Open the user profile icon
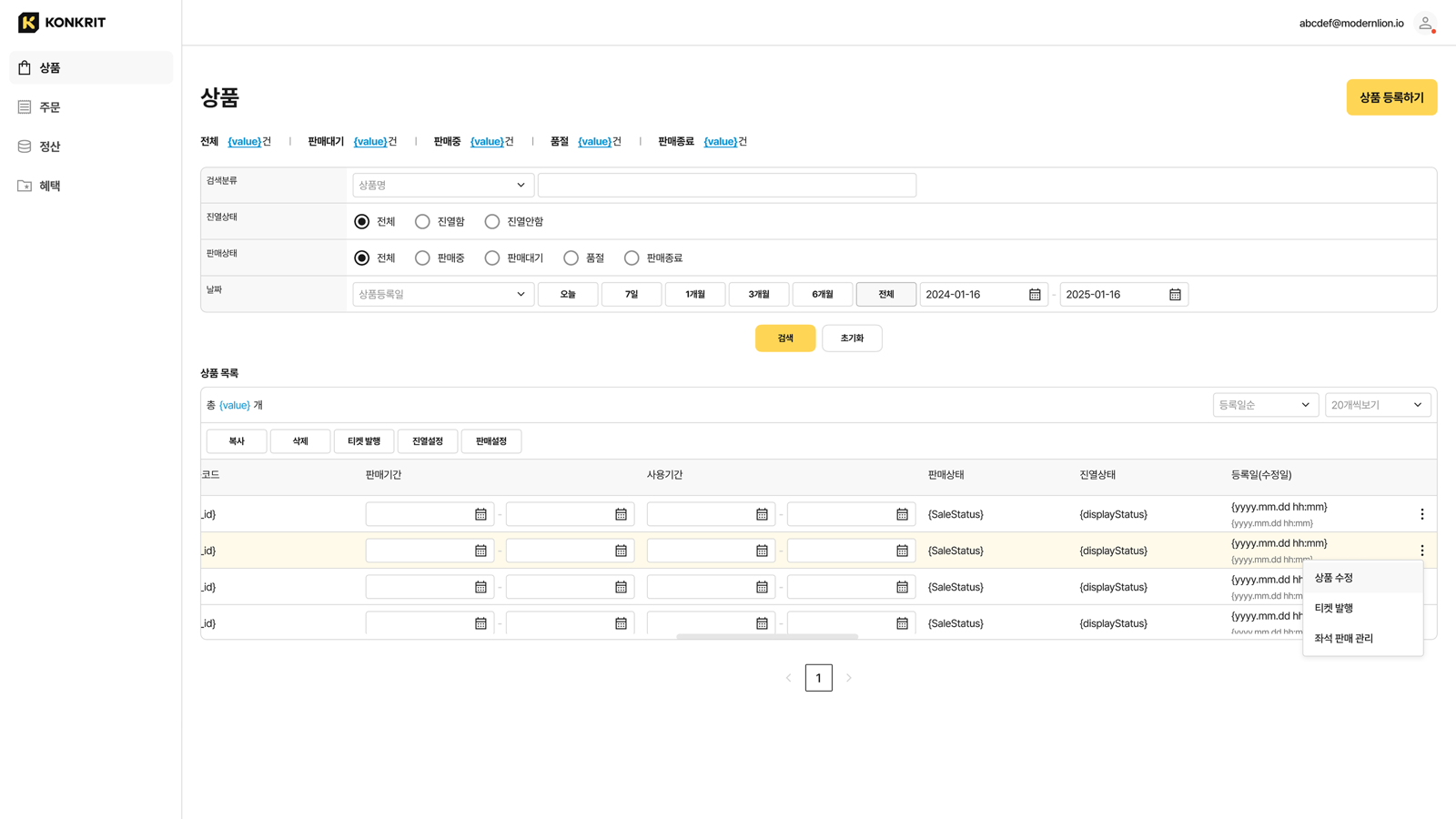 coord(1425,23)
